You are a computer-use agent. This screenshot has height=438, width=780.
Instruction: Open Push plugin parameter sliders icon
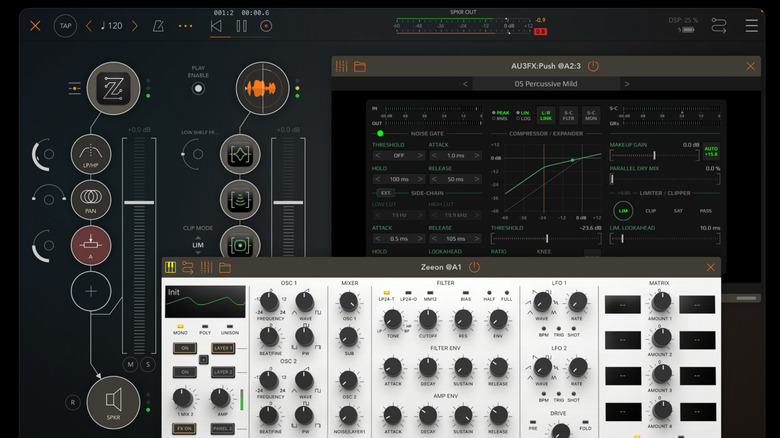click(341, 66)
